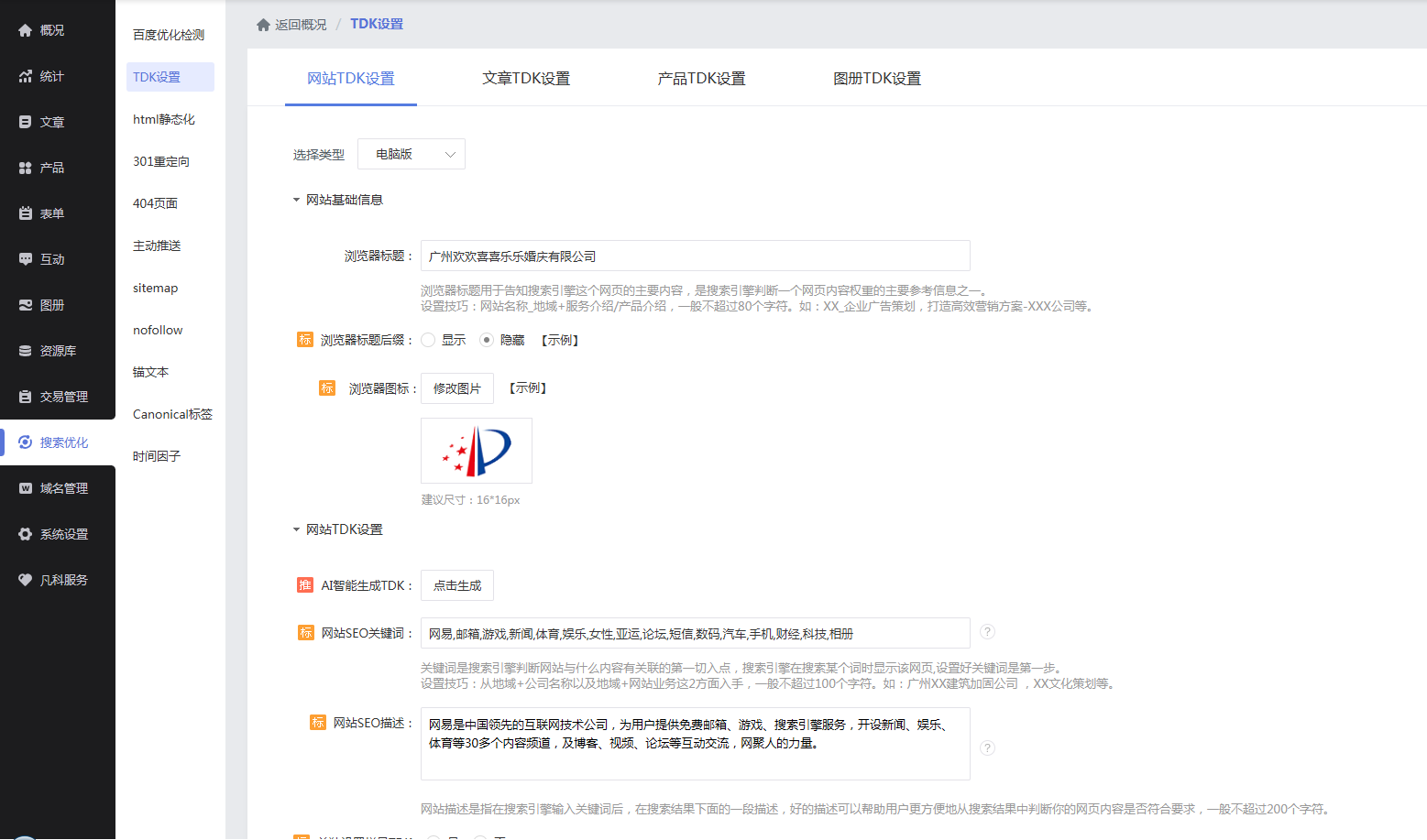Click red 推 badge beside AI智能生成TDK
Image resolution: width=1427 pixels, height=840 pixels.
[x=305, y=585]
